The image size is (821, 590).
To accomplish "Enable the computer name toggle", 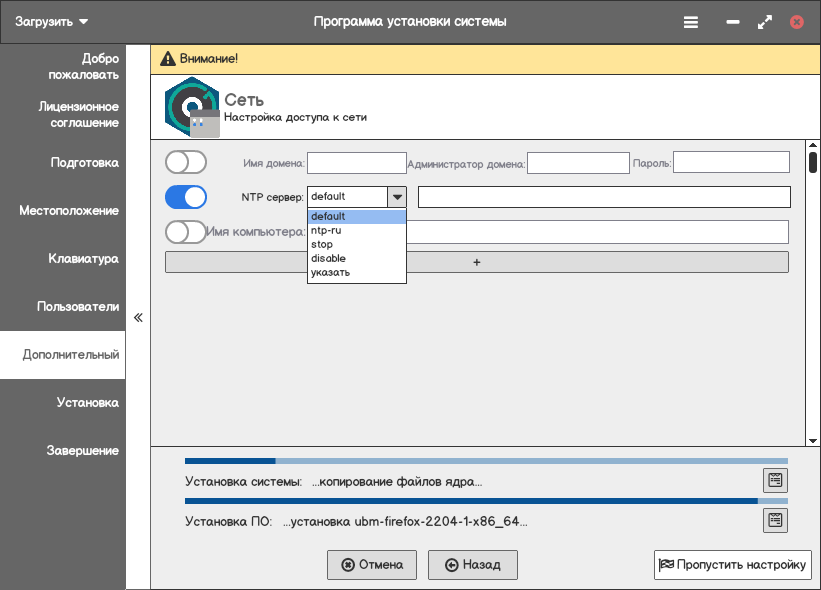I will tap(186, 232).
